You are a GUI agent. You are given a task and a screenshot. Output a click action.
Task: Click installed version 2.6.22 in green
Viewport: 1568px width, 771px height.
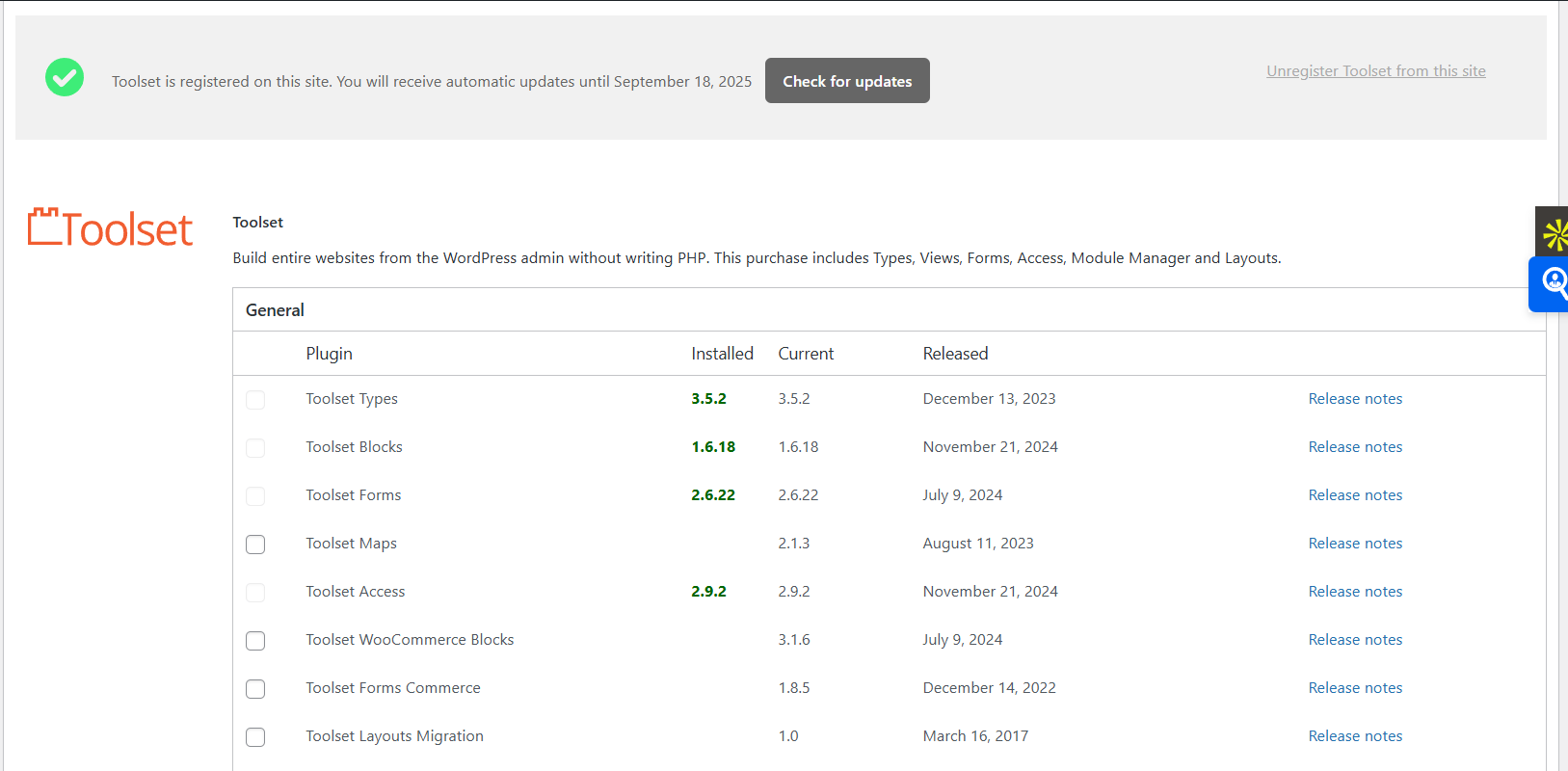713,495
